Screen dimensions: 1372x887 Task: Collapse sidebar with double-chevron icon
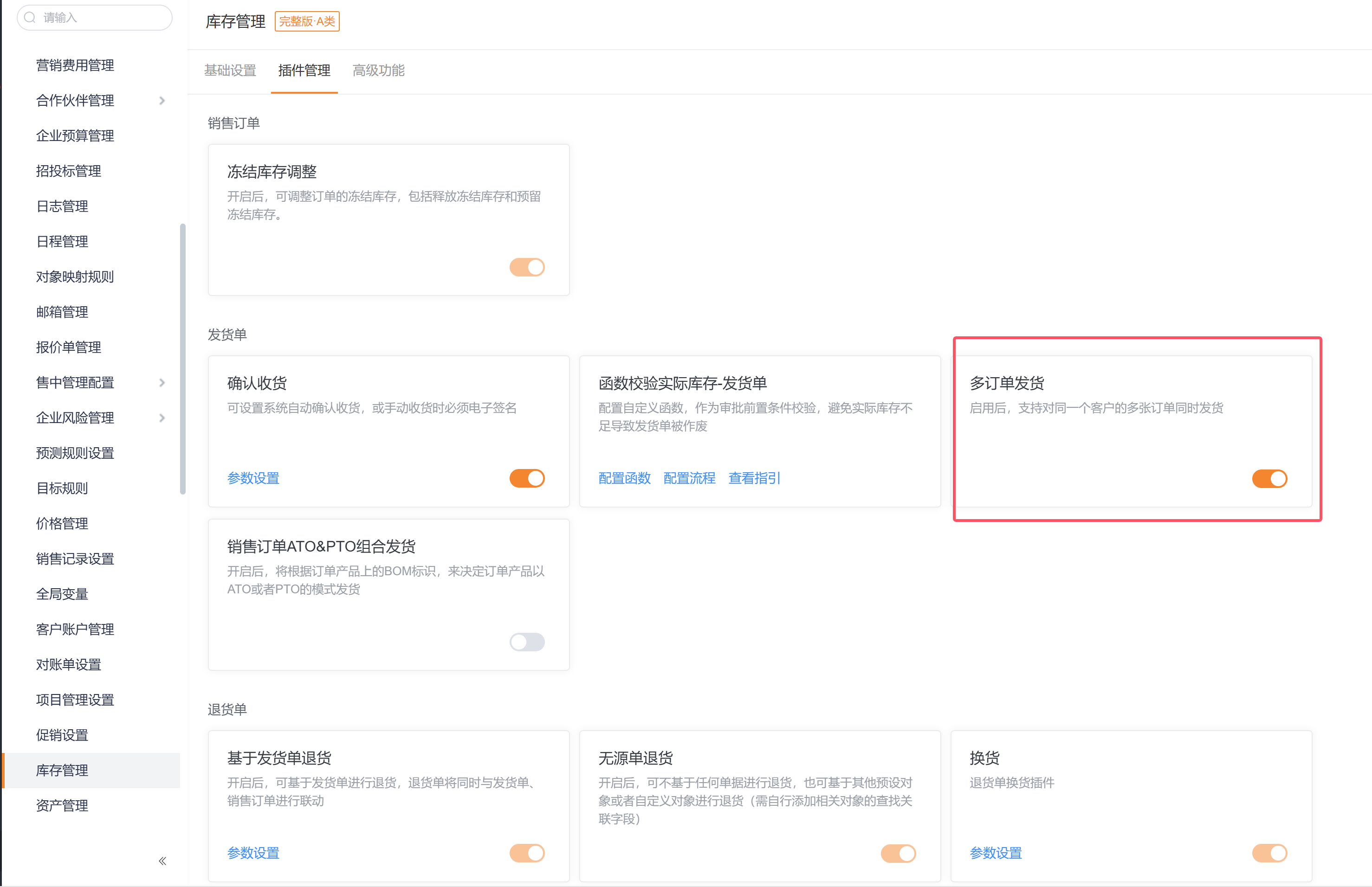pyautogui.click(x=162, y=861)
